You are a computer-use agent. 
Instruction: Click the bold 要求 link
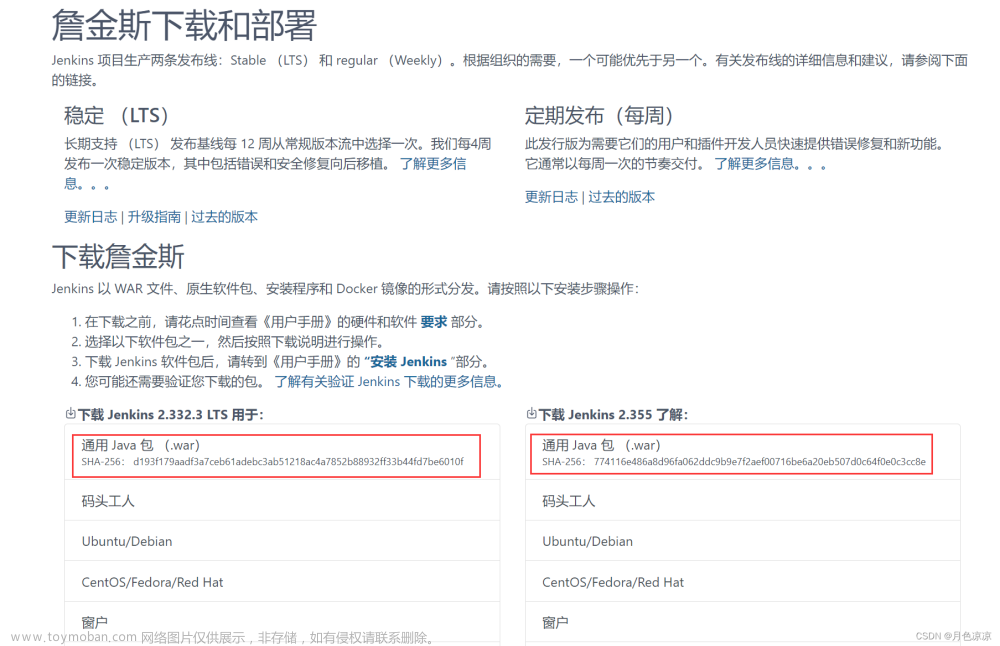pos(434,322)
